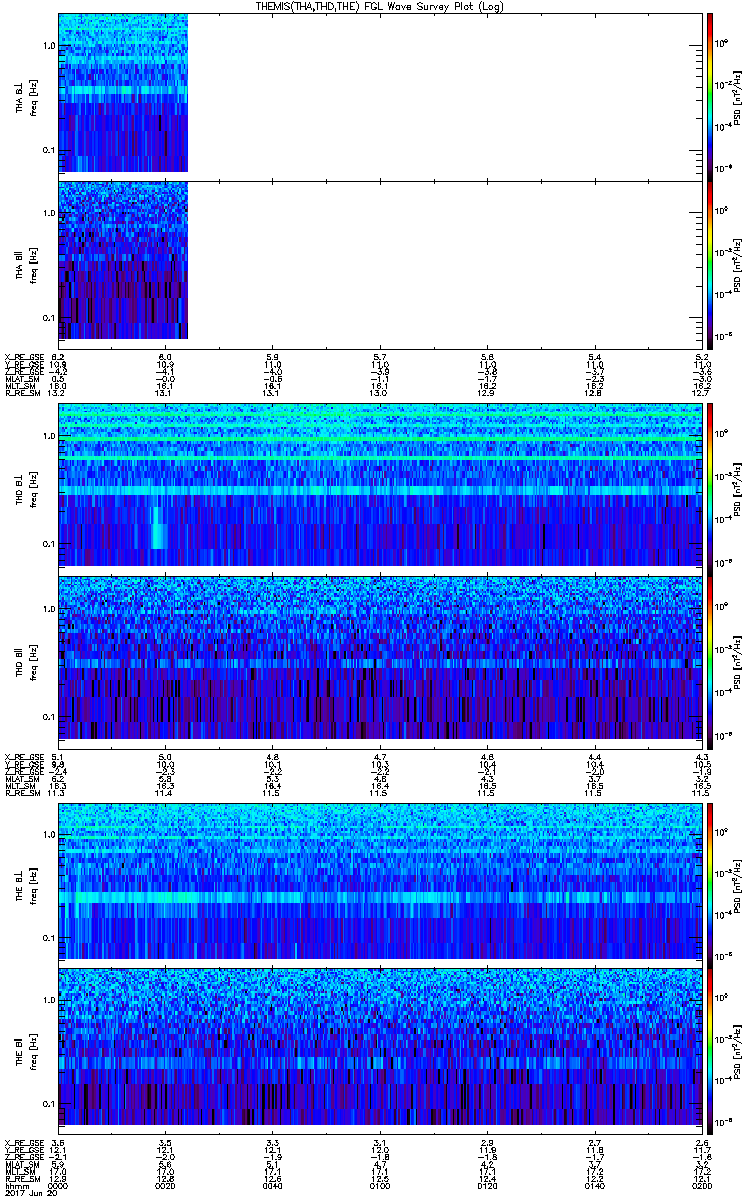Click 'MLT_SM' label beneath the THD panels

pos(21,785)
